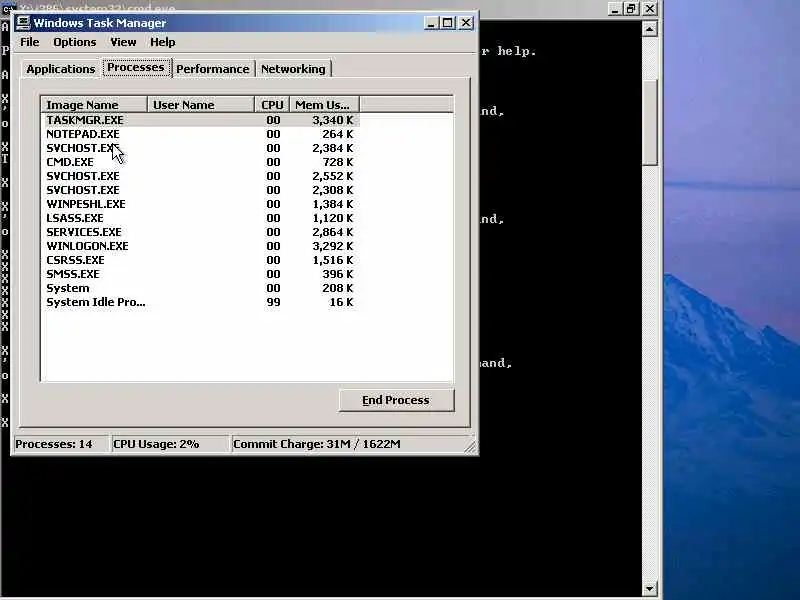
Task: Maximize the Windows Task Manager window
Action: tap(447, 23)
